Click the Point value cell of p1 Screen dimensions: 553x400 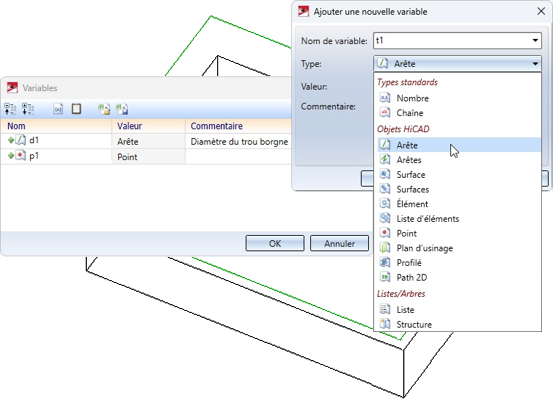148,157
